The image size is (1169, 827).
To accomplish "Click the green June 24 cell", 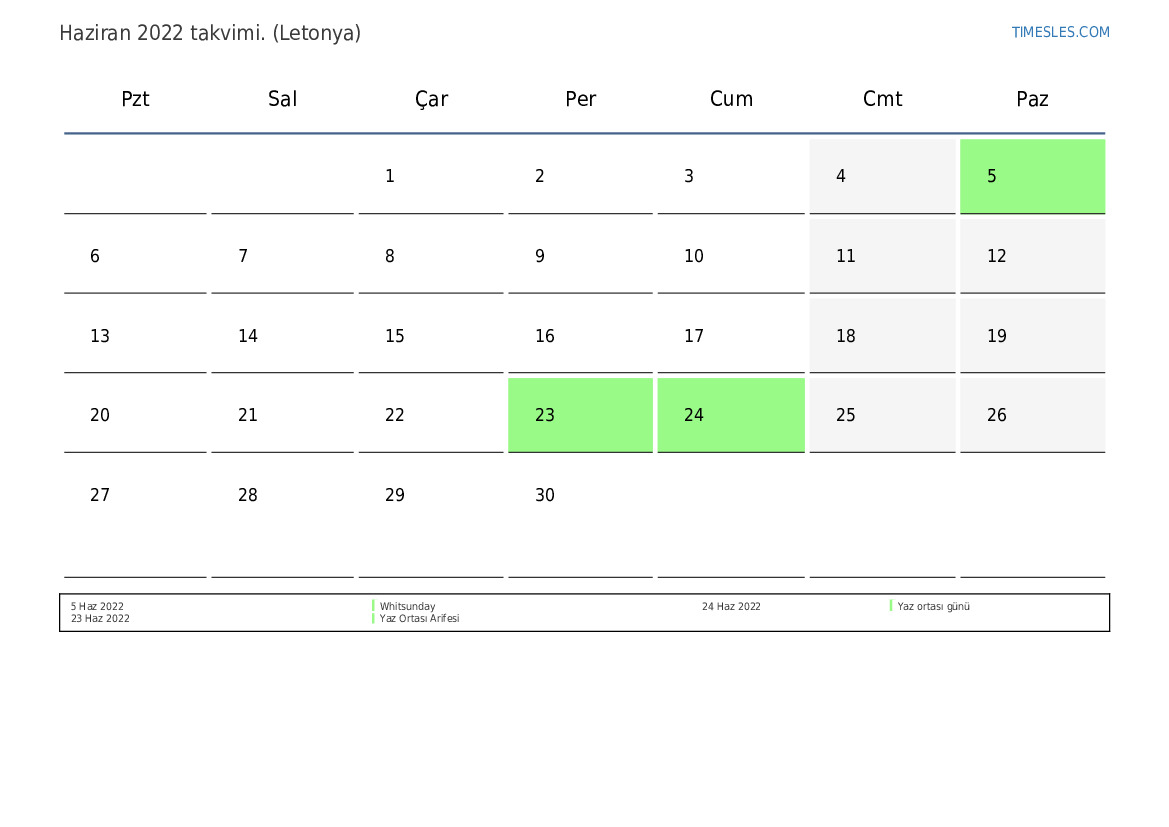I will [731, 415].
